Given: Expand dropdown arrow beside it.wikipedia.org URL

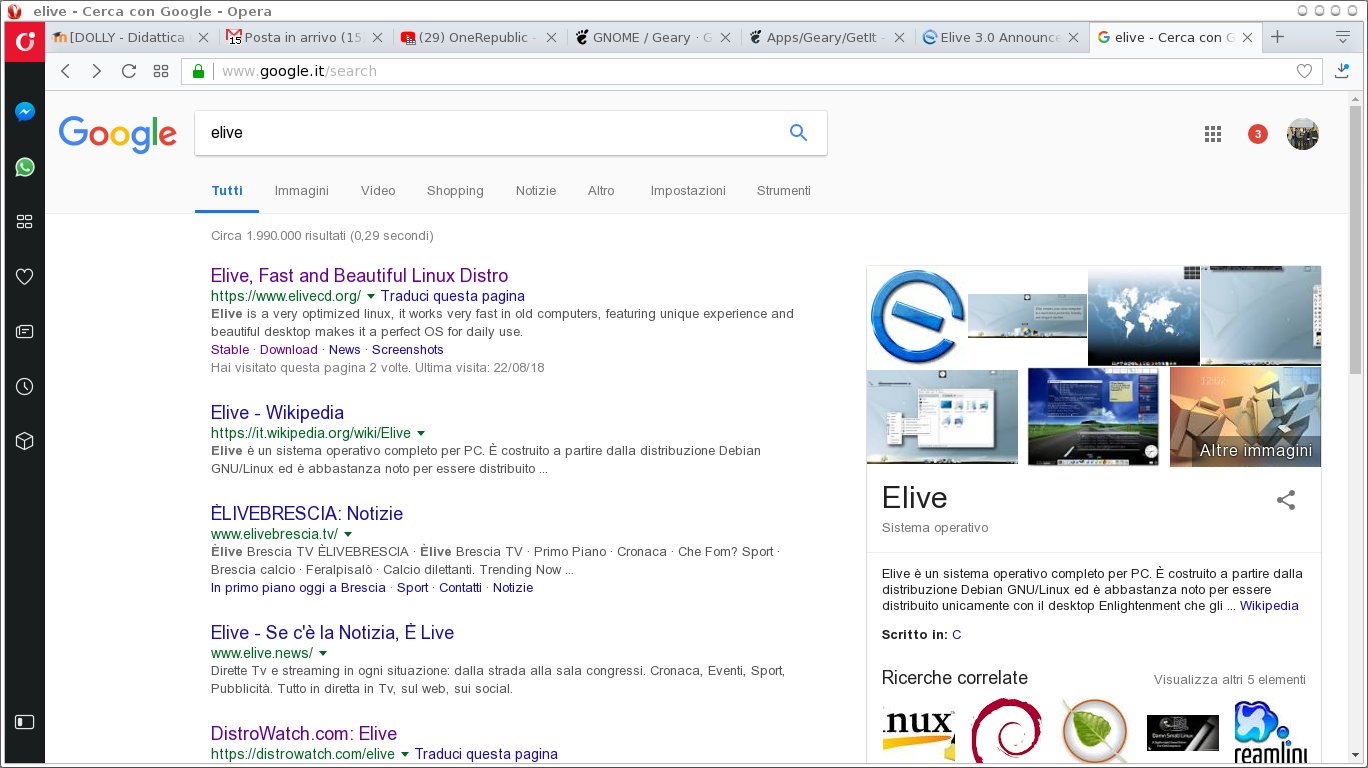Looking at the screenshot, I should 421,434.
